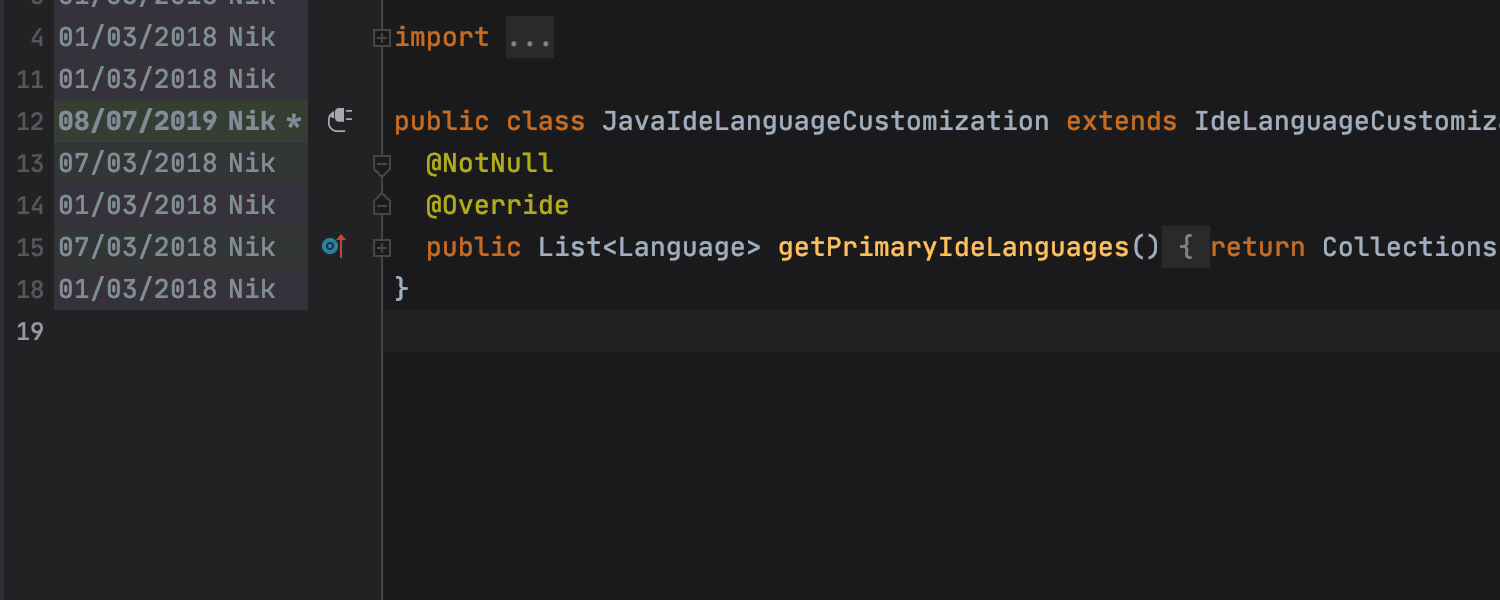Click the line 15 annotation 07/03/2018 Nik
1500x600 pixels.
(166, 247)
